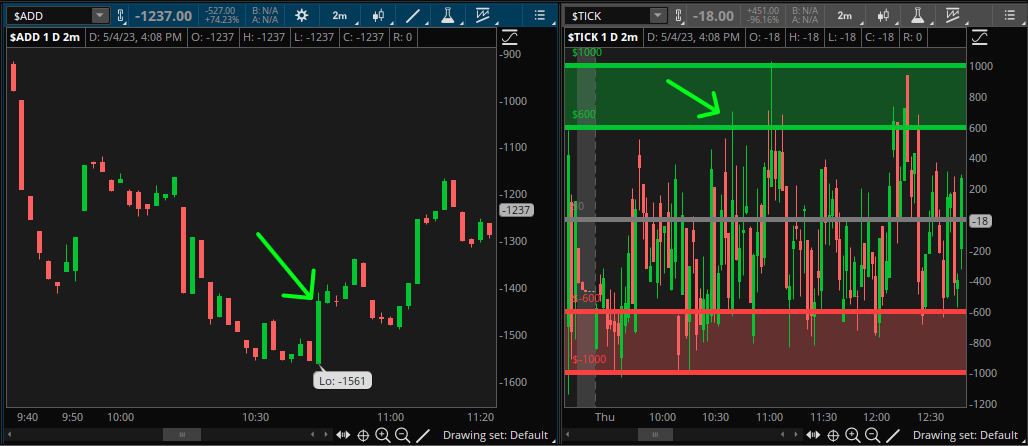Click Drawing set: Default under $ADD chart
The height and width of the screenshot is (446, 1028).
494,435
